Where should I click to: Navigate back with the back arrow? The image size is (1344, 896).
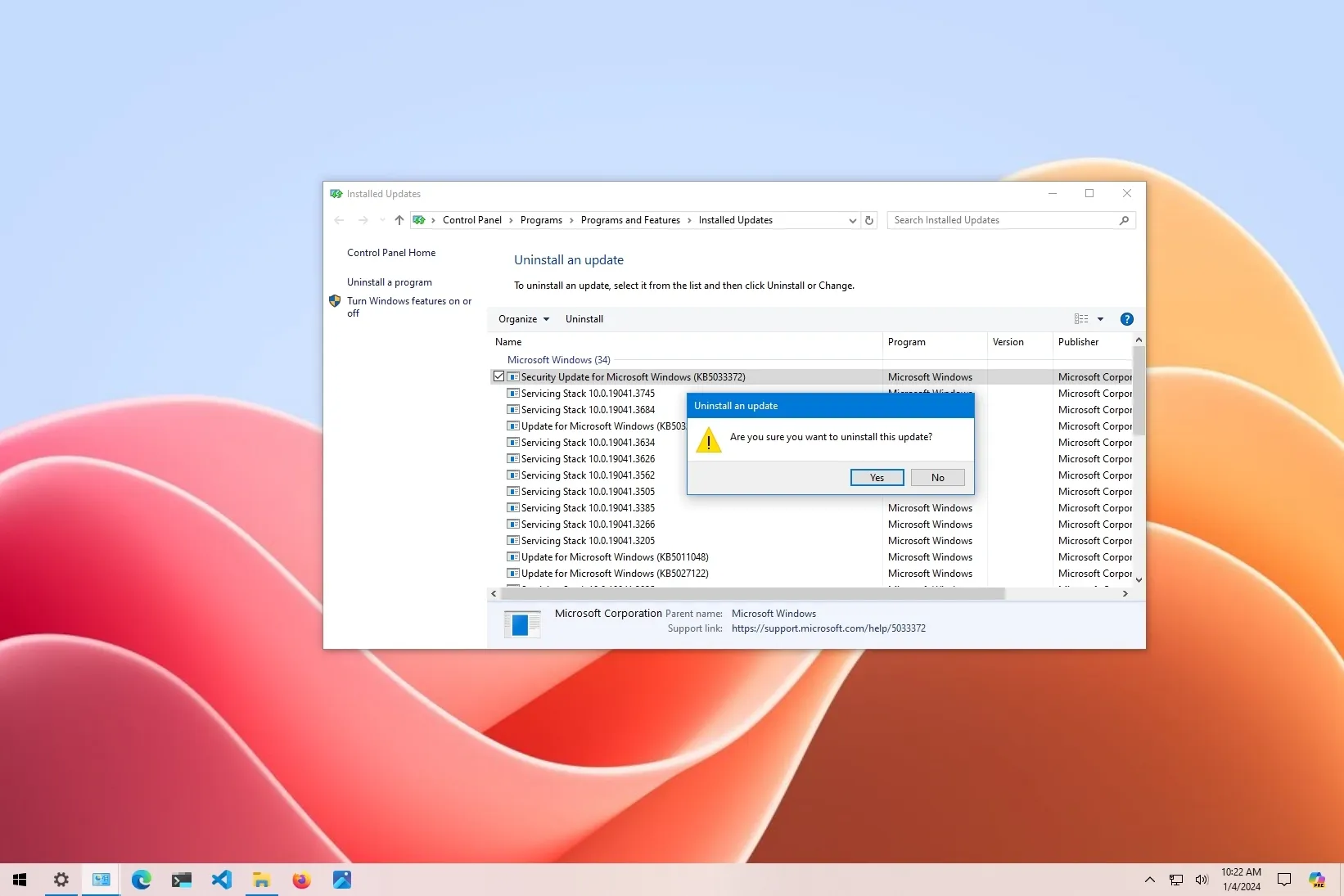point(340,220)
